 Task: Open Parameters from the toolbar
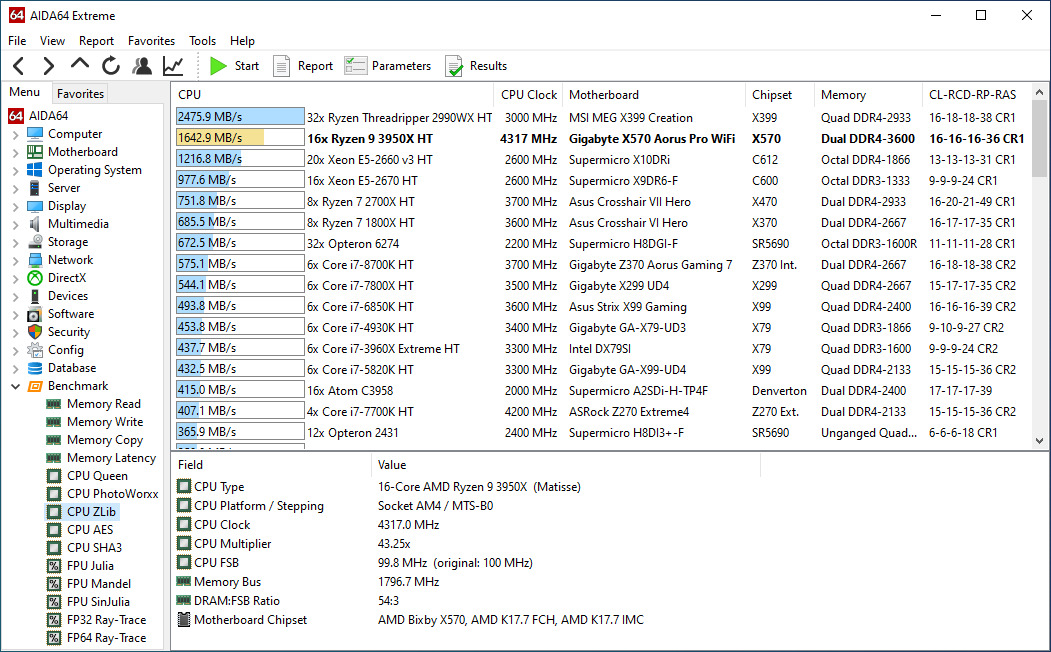point(388,66)
